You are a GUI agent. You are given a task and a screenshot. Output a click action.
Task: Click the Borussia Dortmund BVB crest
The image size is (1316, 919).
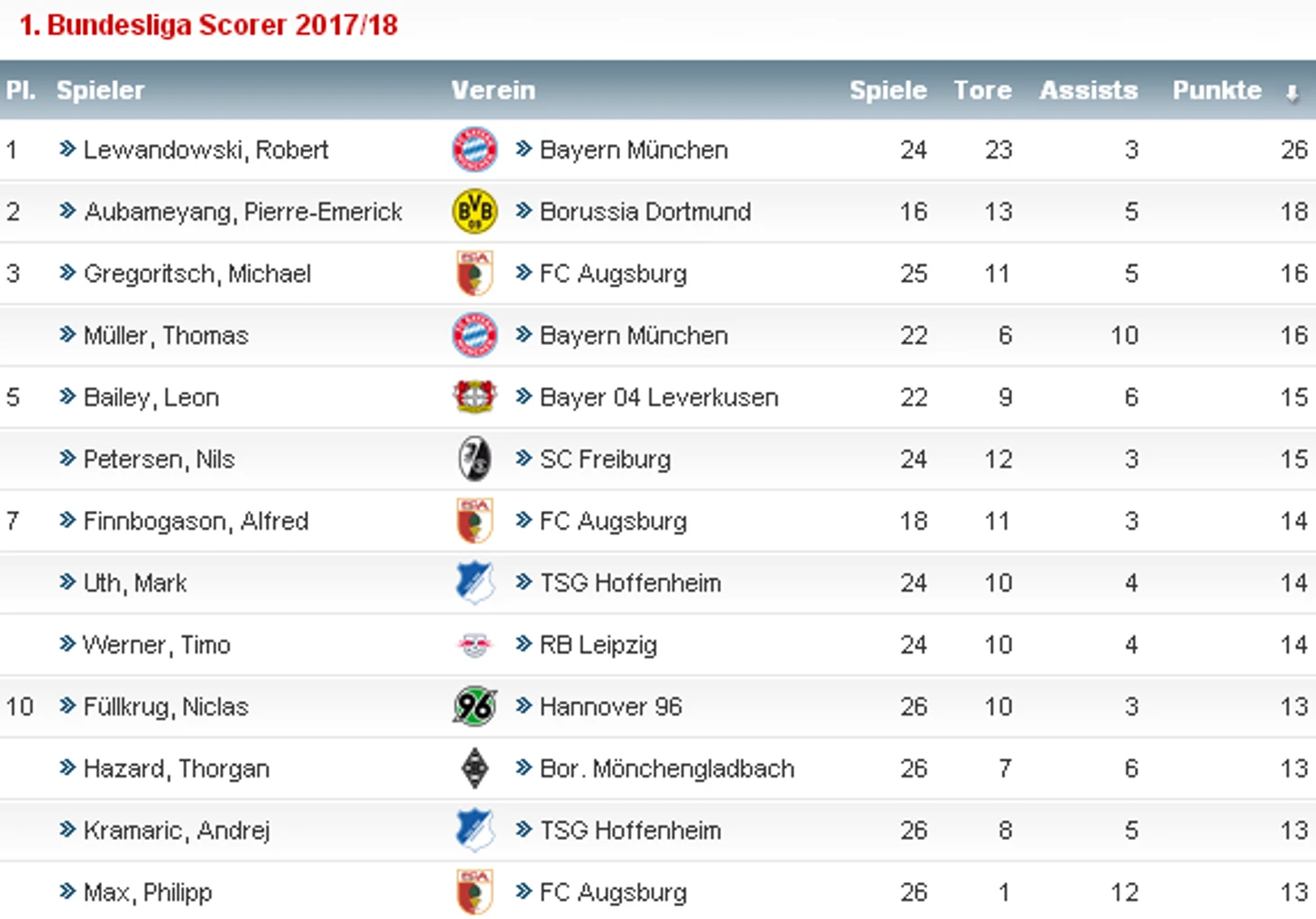coord(474,212)
